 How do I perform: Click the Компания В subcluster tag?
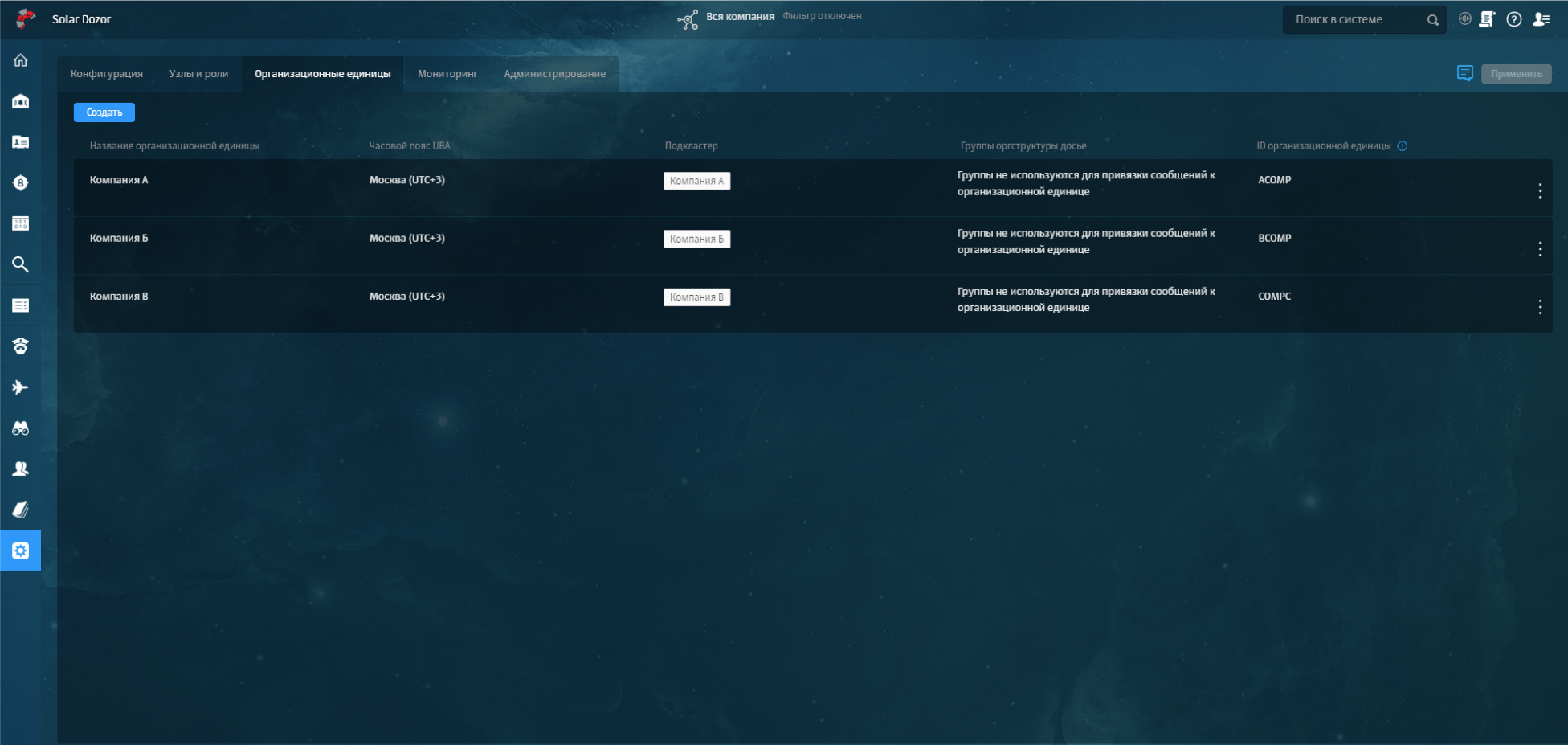pyautogui.click(x=696, y=297)
